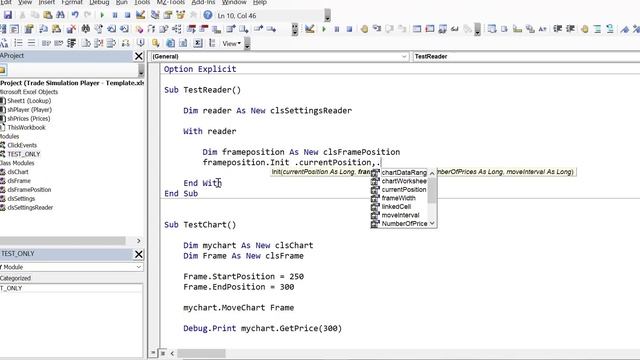640x360 pixels.
Task: Open the Watch Window icon
Action: coord(442,29)
